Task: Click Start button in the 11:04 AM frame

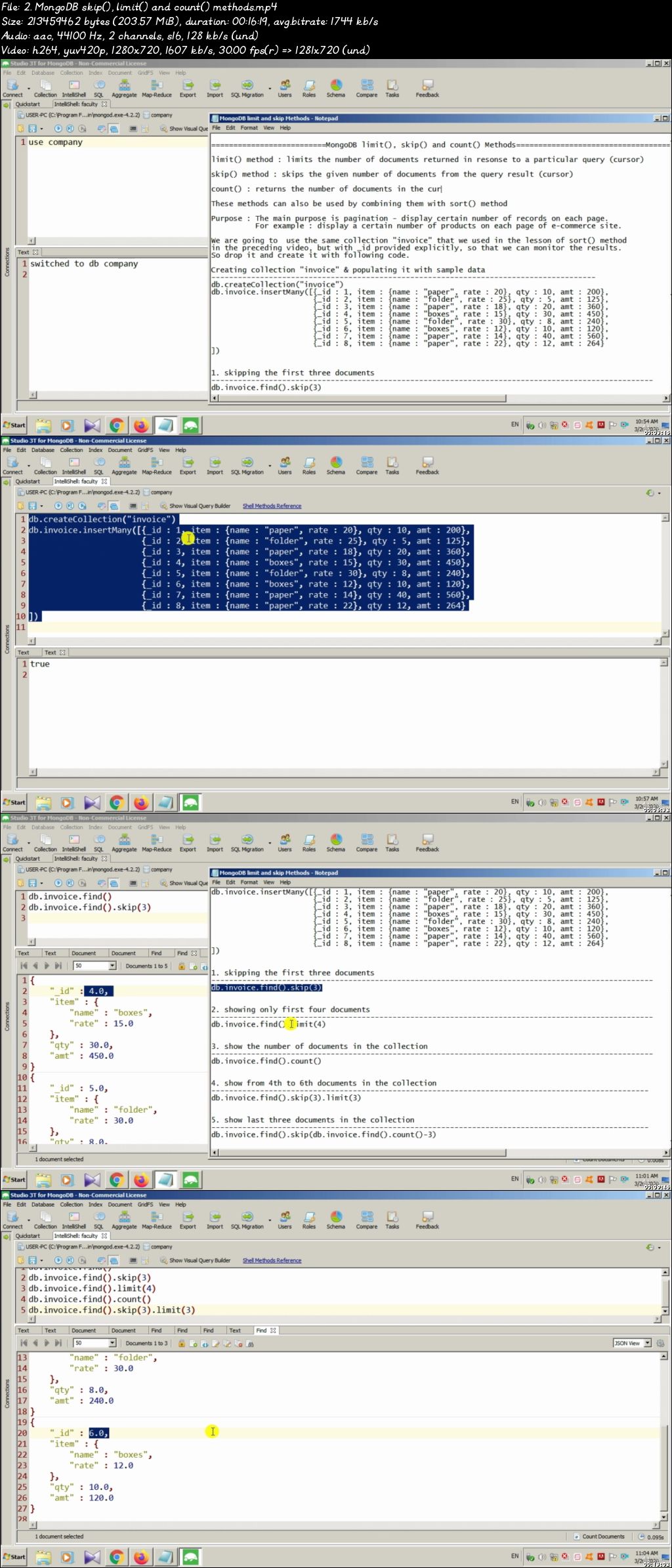Action: (x=14, y=1556)
